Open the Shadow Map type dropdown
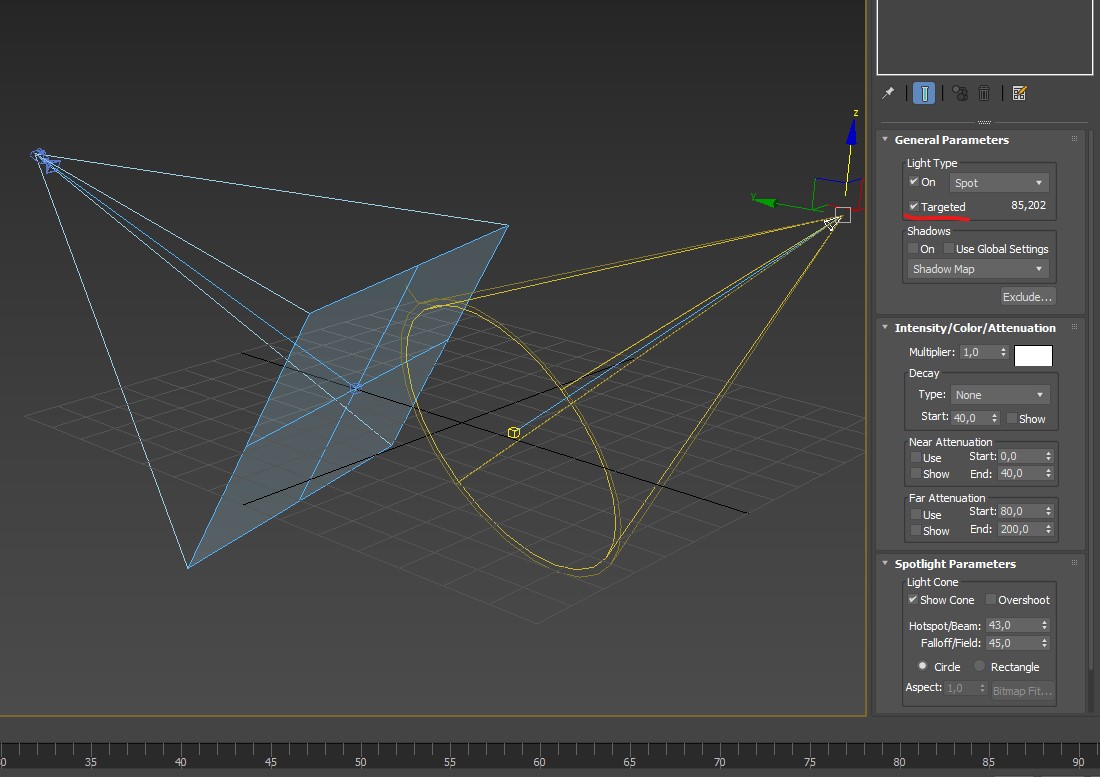This screenshot has height=777, width=1100. [x=977, y=269]
